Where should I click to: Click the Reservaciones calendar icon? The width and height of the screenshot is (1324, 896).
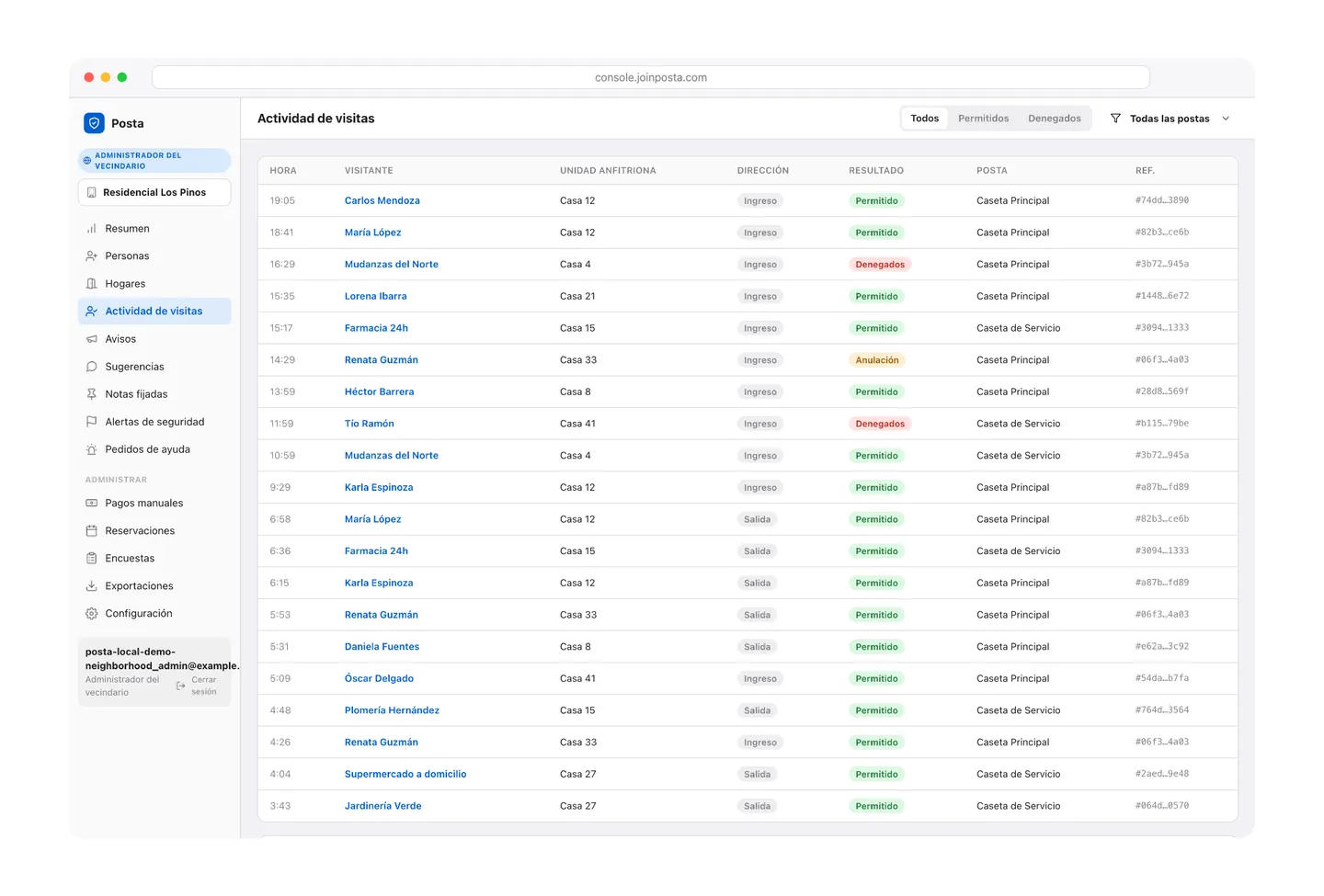tap(92, 531)
